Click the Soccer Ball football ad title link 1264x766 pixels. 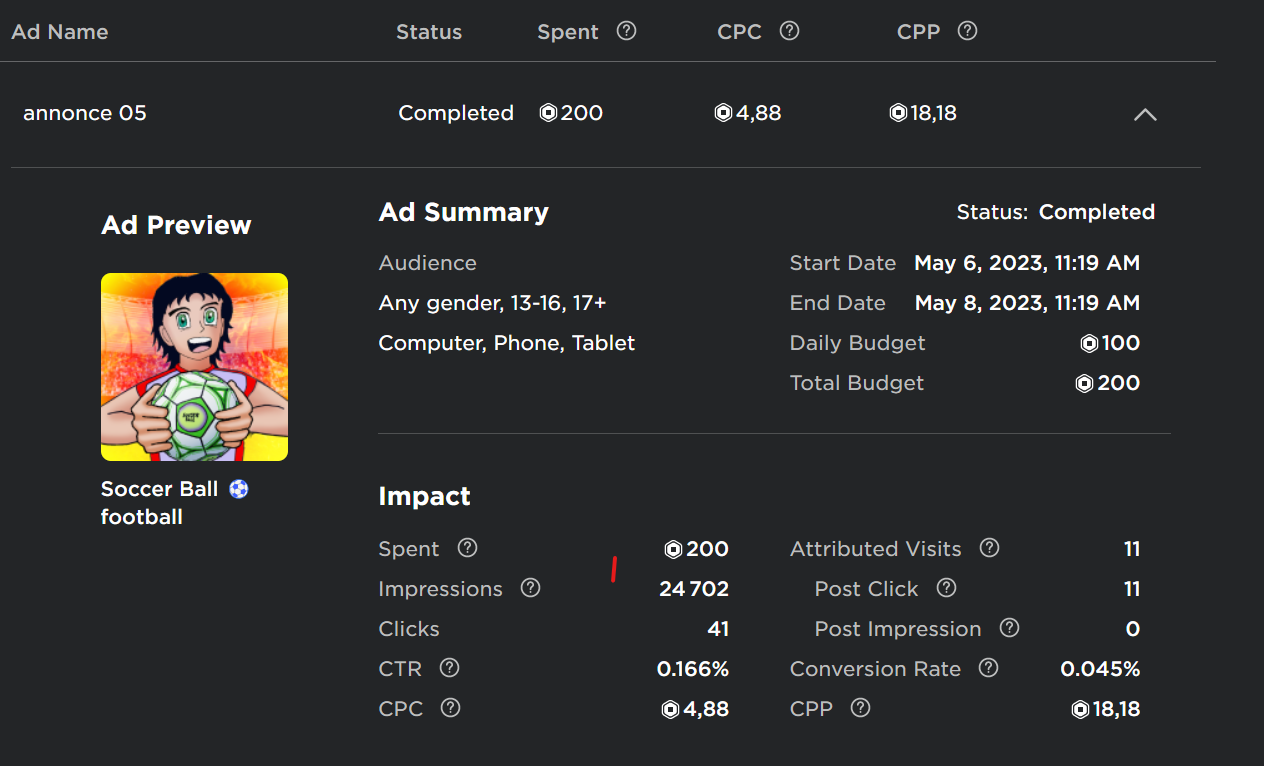[159, 489]
